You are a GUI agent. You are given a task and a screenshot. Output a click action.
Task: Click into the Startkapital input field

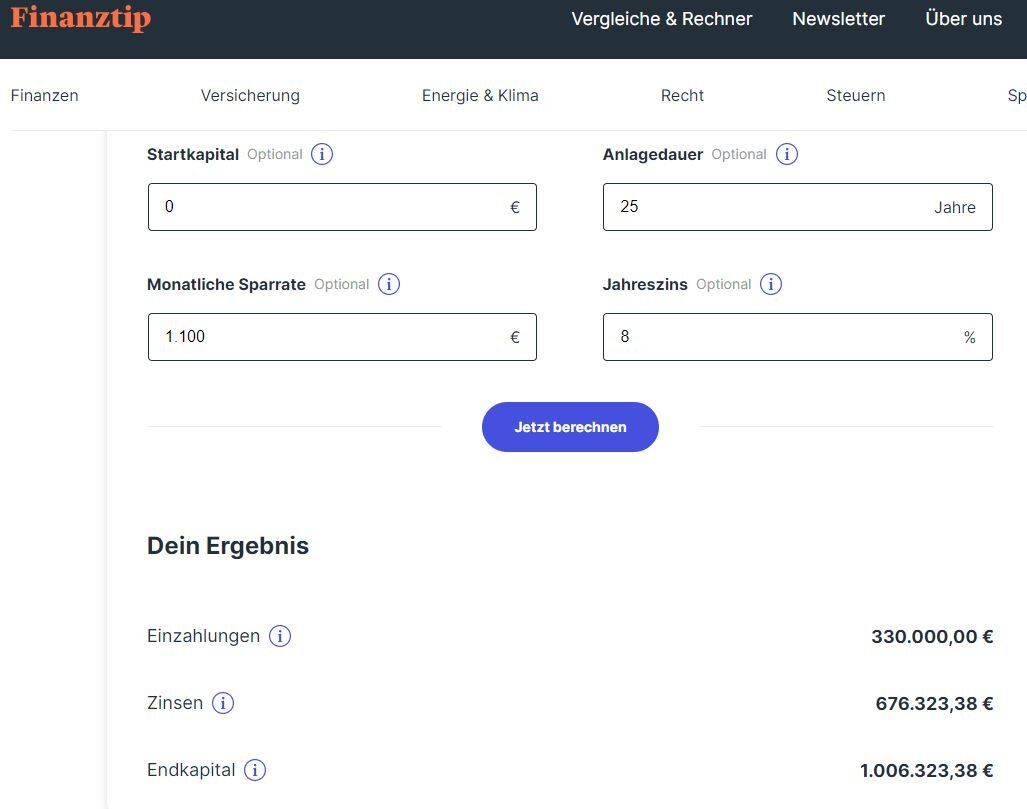330,207
